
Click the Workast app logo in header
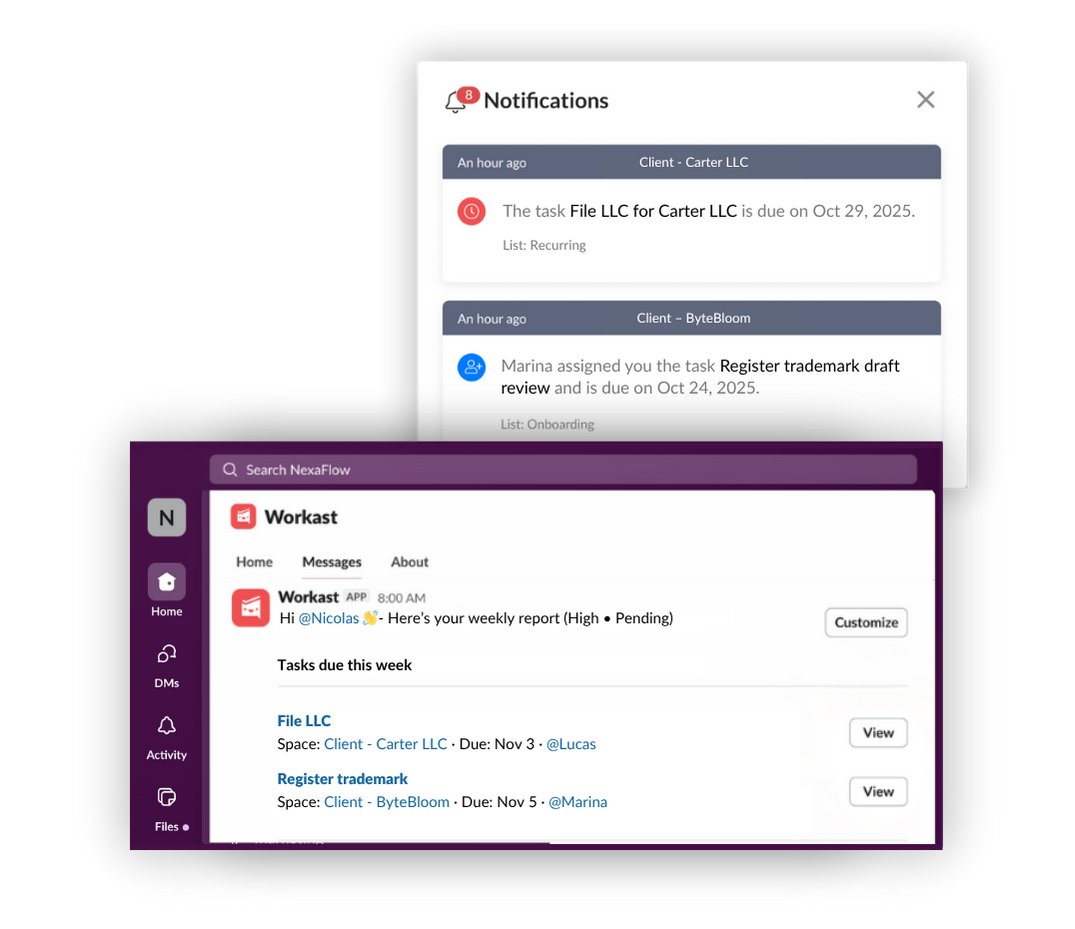(243, 517)
